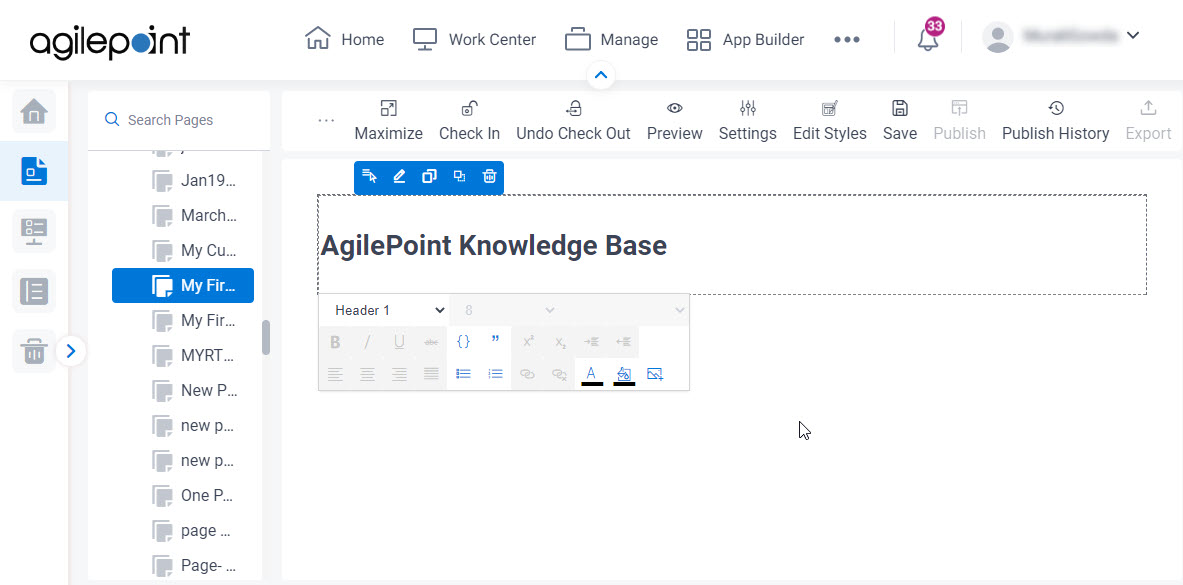Toggle Strikethrough formatting button
The height and width of the screenshot is (585, 1183).
pos(431,342)
